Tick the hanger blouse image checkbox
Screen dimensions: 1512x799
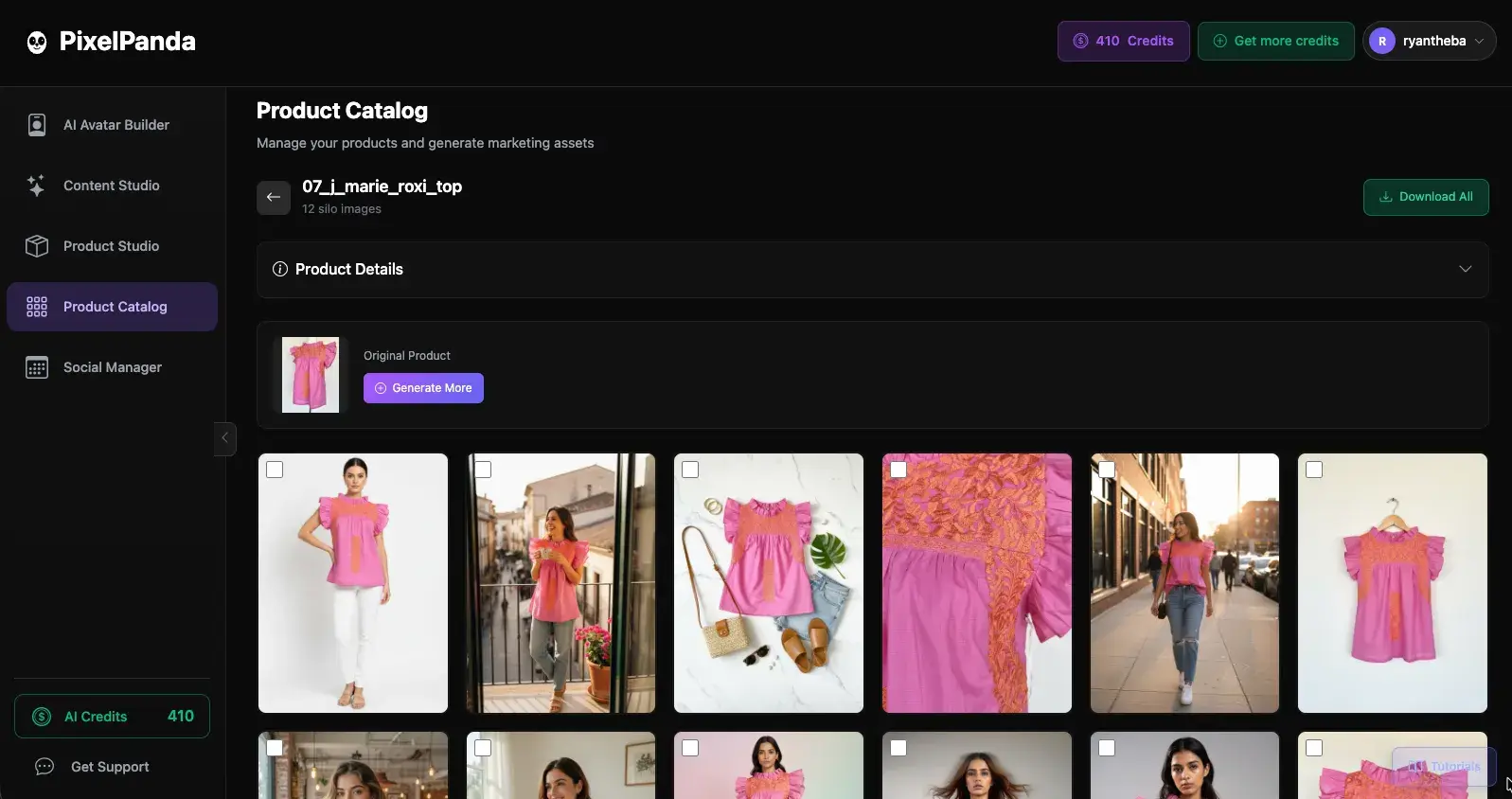click(1314, 470)
